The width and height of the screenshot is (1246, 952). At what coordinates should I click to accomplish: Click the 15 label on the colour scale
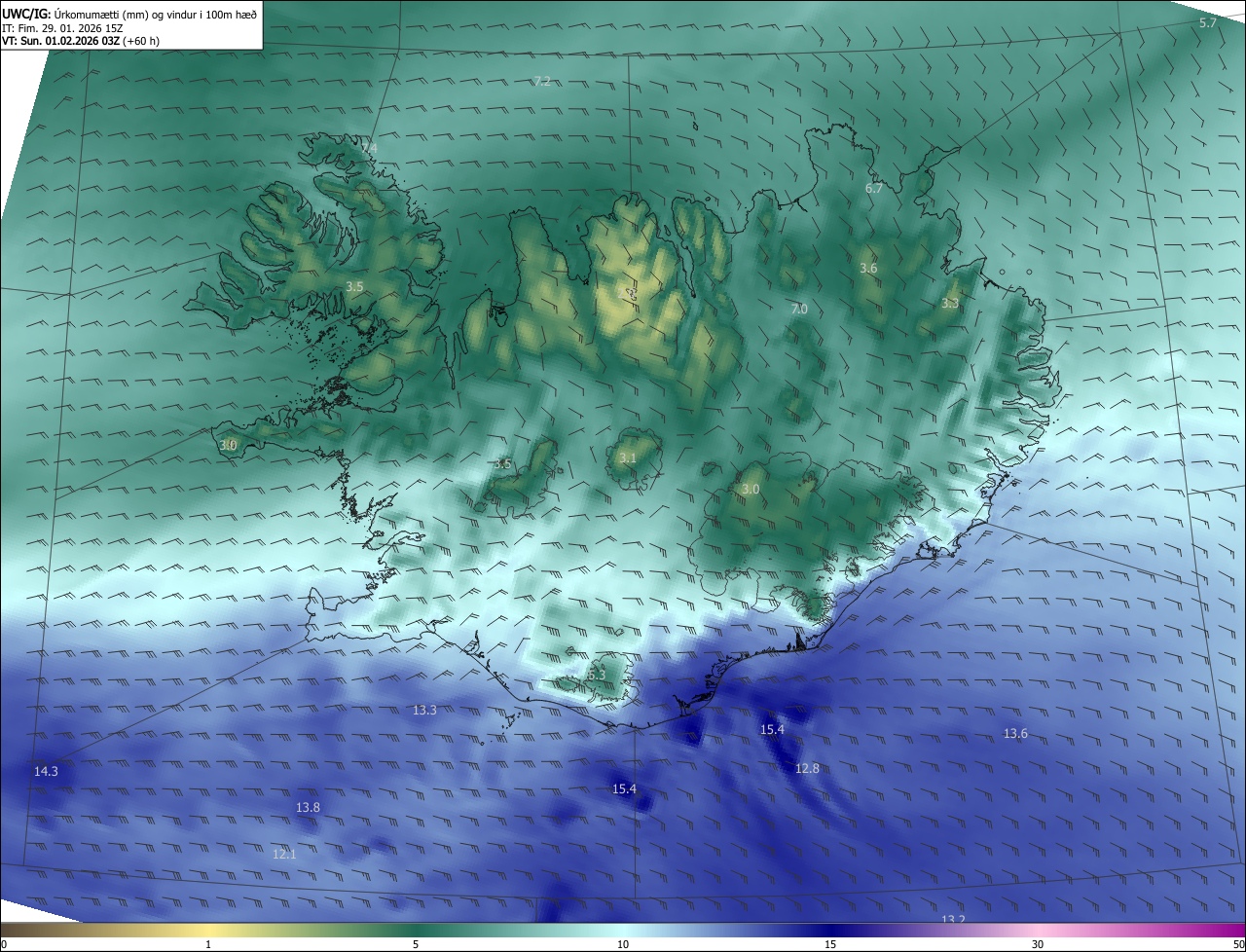(x=830, y=944)
